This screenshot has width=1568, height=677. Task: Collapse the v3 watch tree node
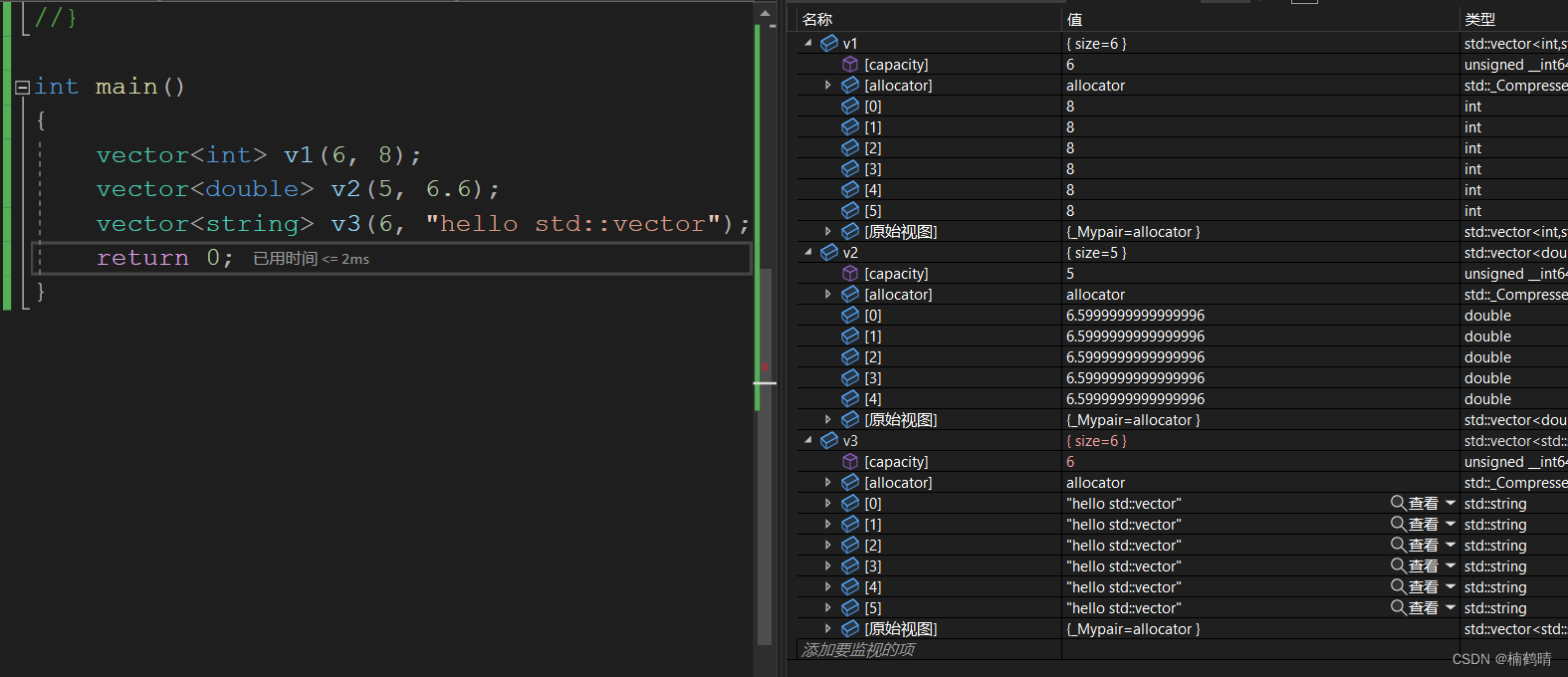coord(808,441)
